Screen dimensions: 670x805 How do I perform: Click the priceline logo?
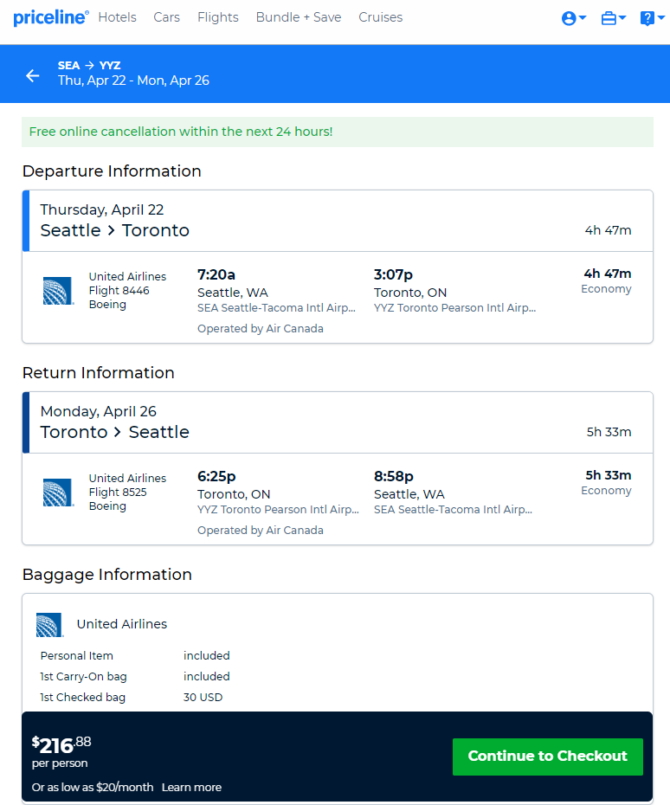pos(51,17)
